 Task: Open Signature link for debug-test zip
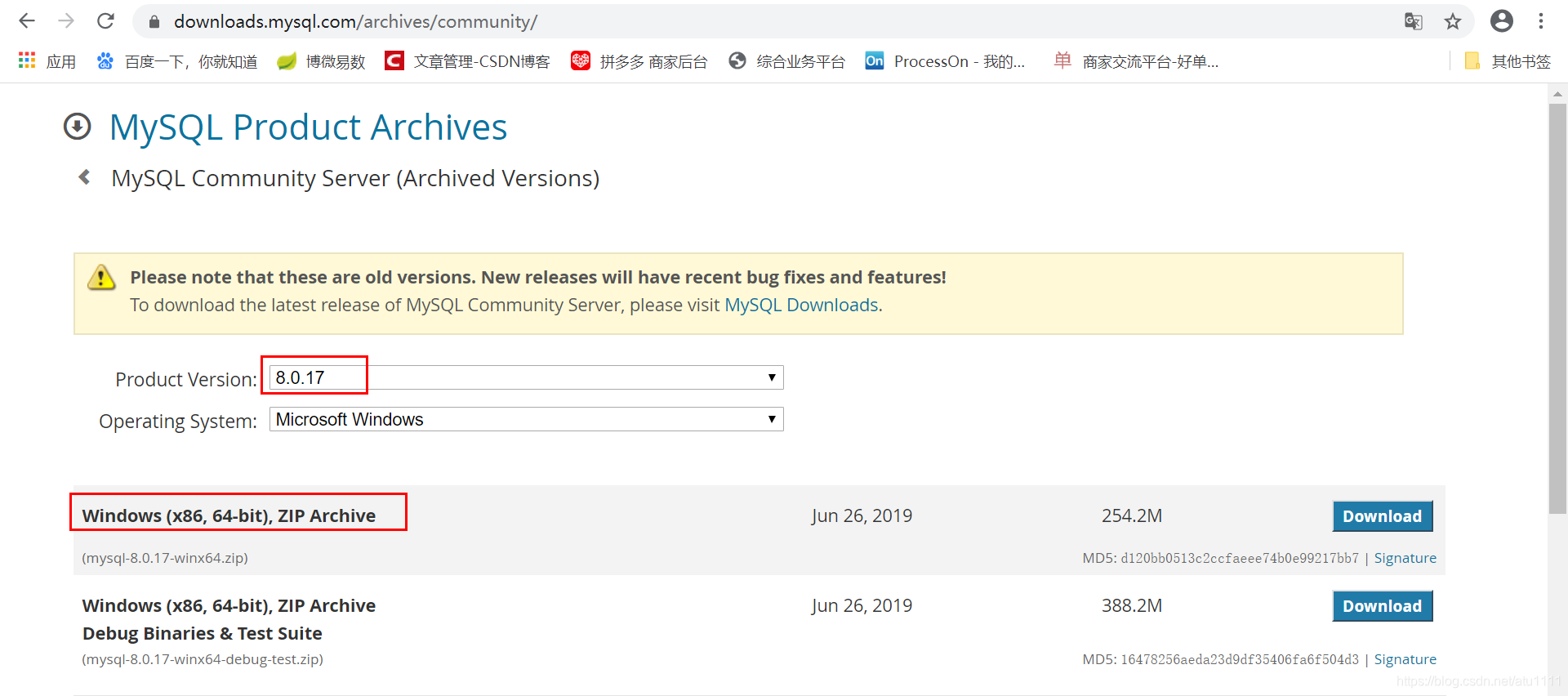coord(1405,659)
